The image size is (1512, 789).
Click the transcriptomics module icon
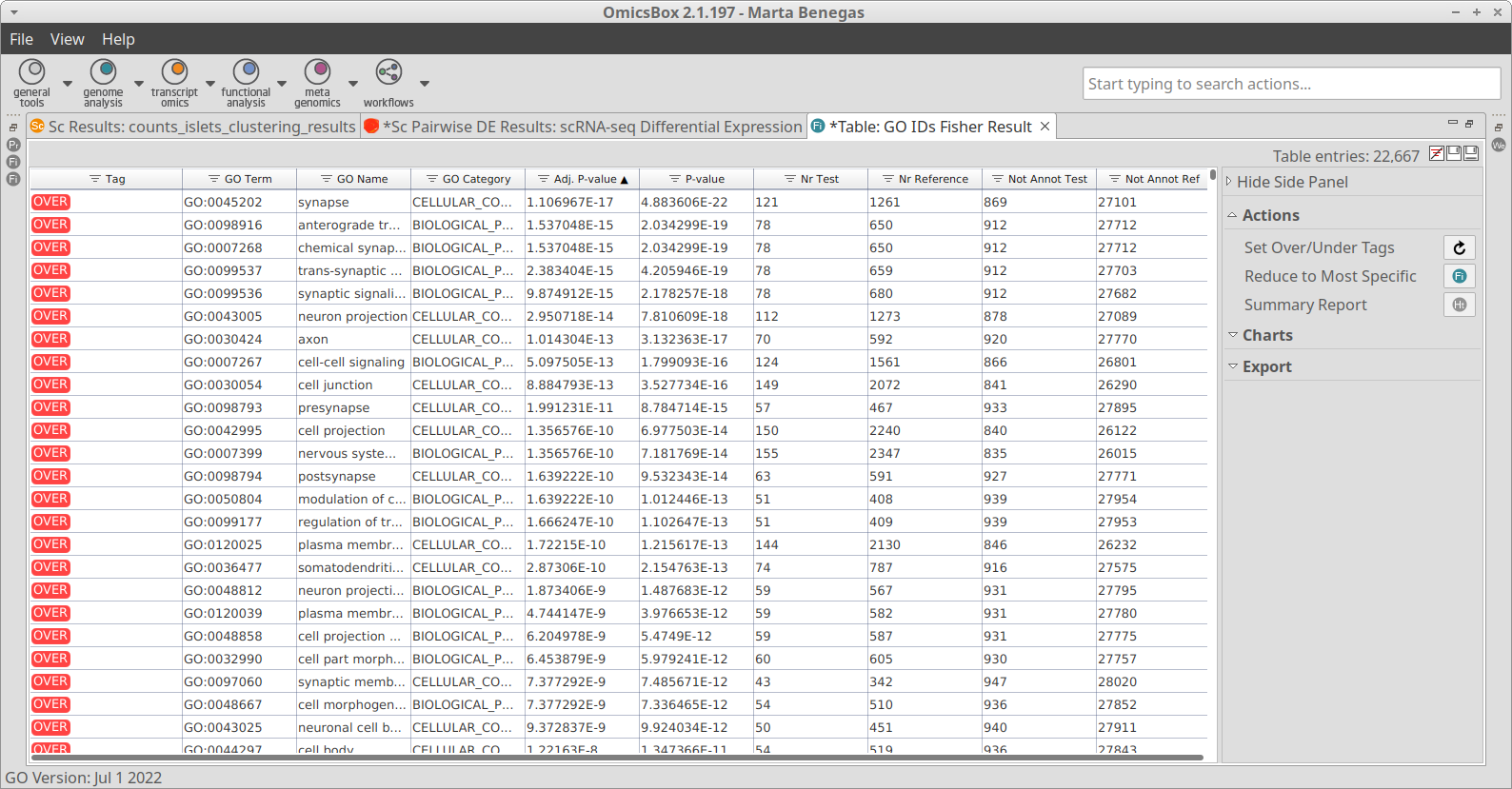point(174,72)
